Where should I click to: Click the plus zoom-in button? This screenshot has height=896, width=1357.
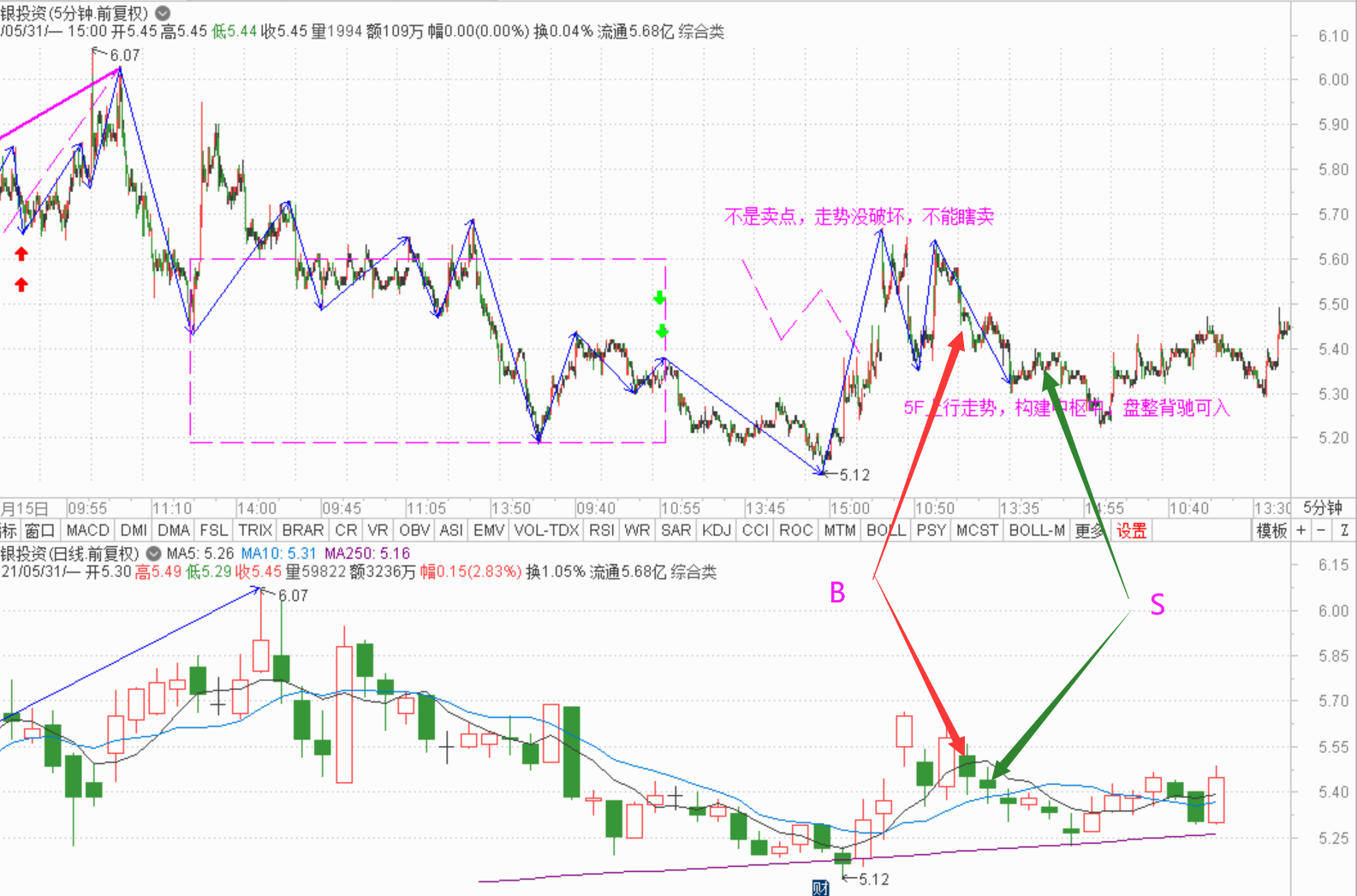click(1301, 531)
